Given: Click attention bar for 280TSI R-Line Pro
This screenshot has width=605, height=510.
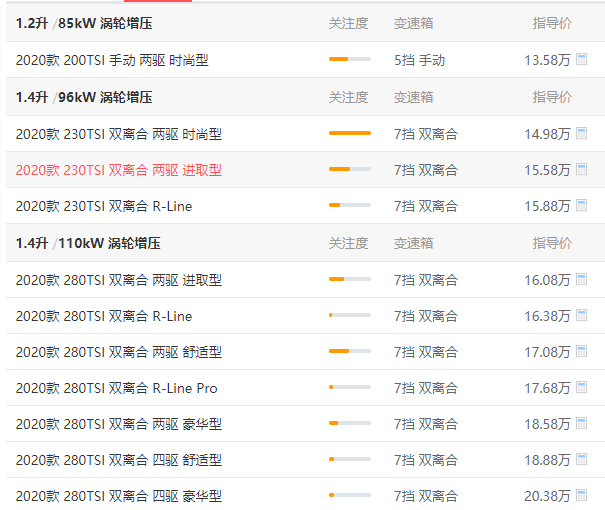Looking at the screenshot, I should (x=350, y=387).
